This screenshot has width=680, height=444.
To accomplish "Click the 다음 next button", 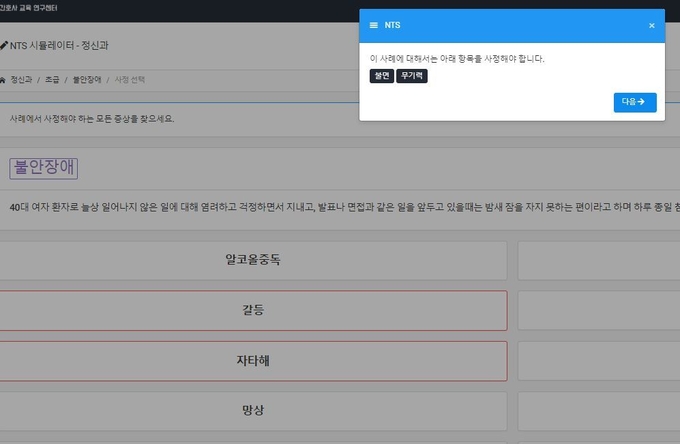I will pos(635,102).
